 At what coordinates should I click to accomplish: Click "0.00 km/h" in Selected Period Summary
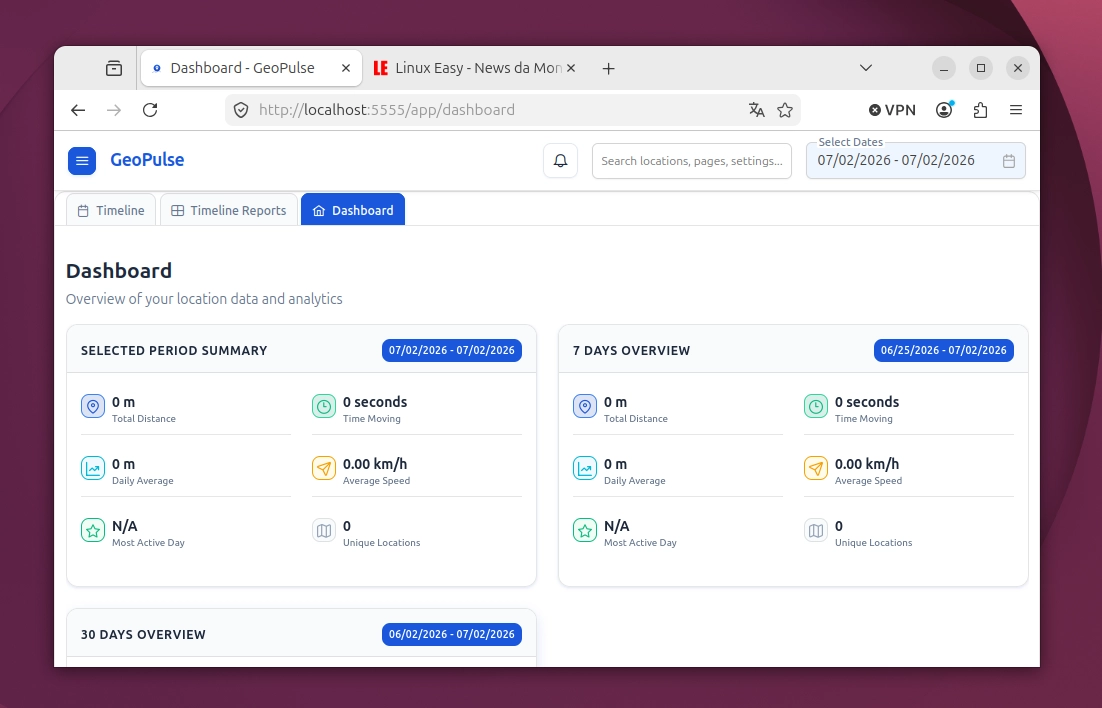(375, 464)
